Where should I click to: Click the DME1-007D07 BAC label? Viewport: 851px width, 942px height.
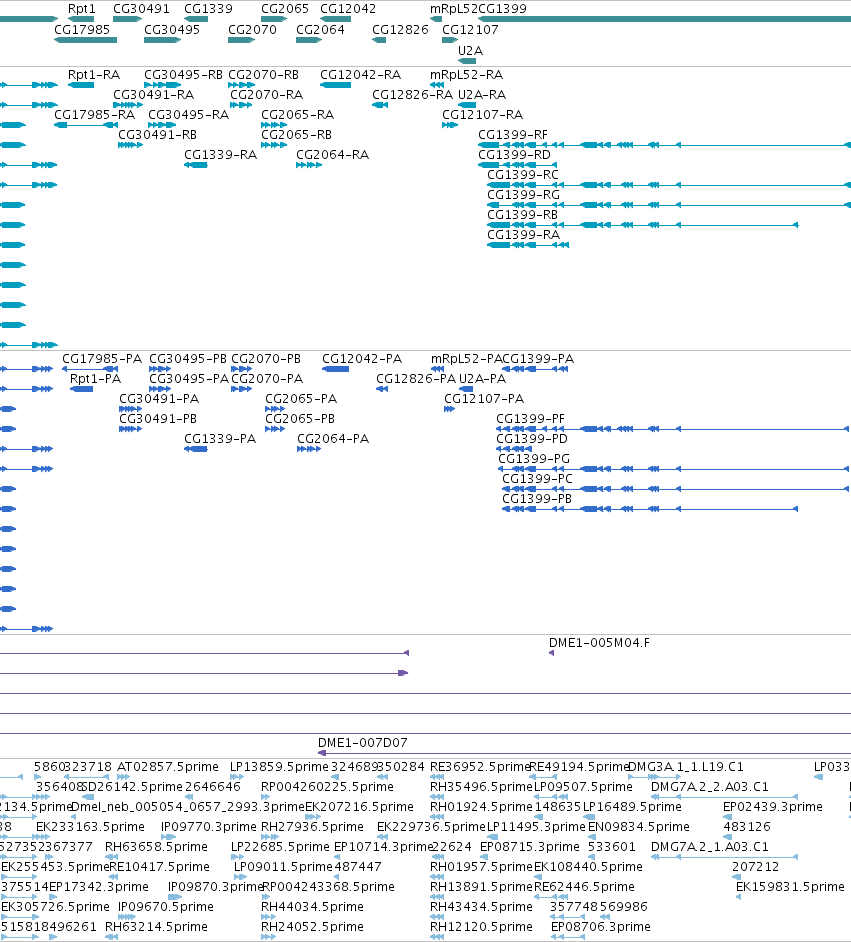point(363,743)
